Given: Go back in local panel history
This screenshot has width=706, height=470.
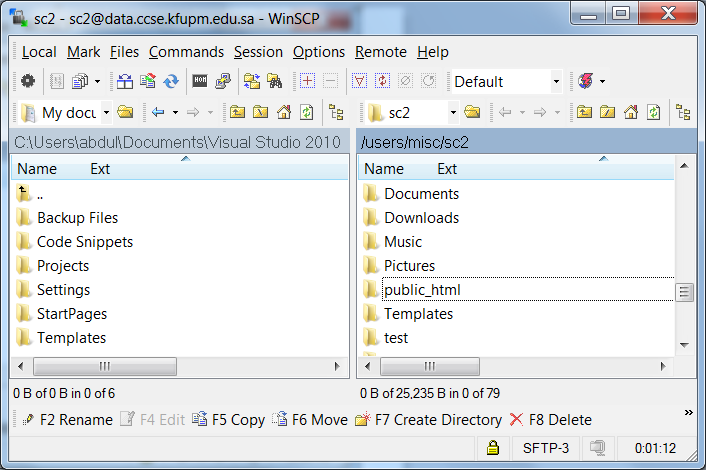Looking at the screenshot, I should point(158,112).
